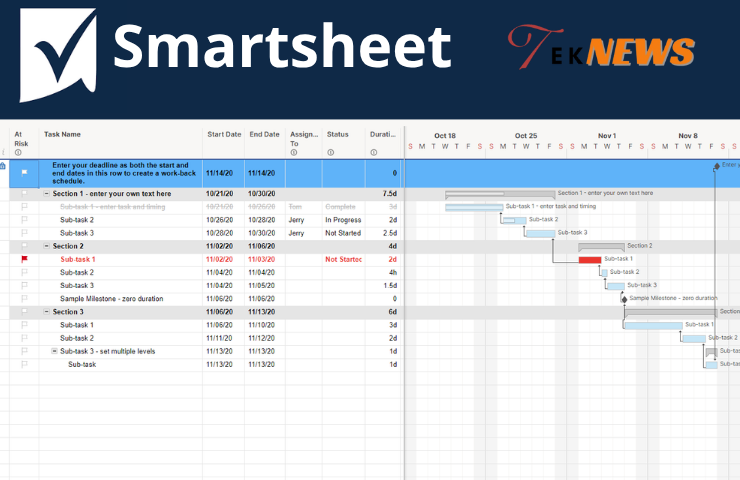Toggle At Risk flag for Sub-task 3 starting 10/28/20
Viewport: 740px width, 480px height.
pyautogui.click(x=25, y=233)
